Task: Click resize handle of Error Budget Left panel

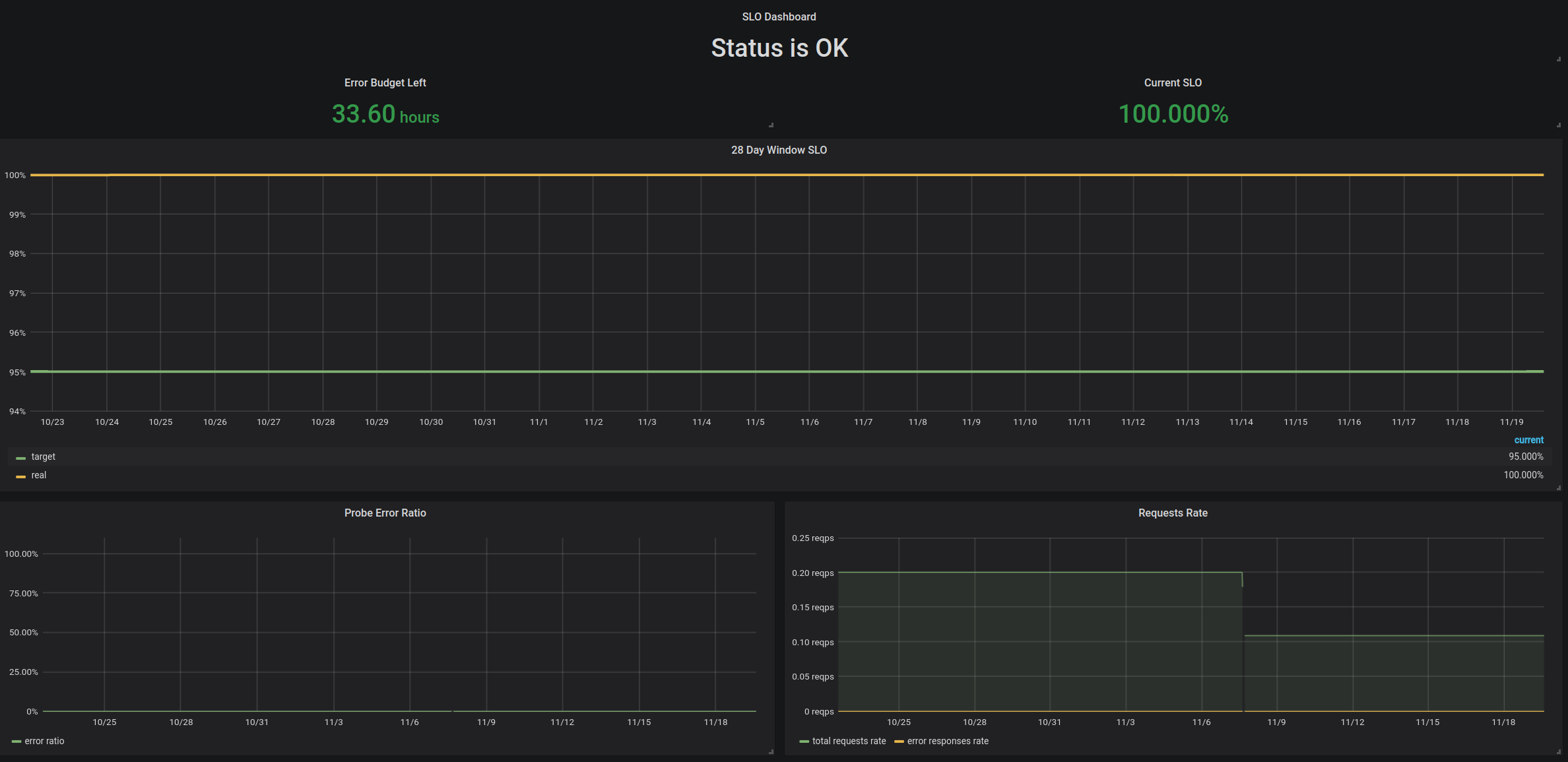Action: pos(771,125)
